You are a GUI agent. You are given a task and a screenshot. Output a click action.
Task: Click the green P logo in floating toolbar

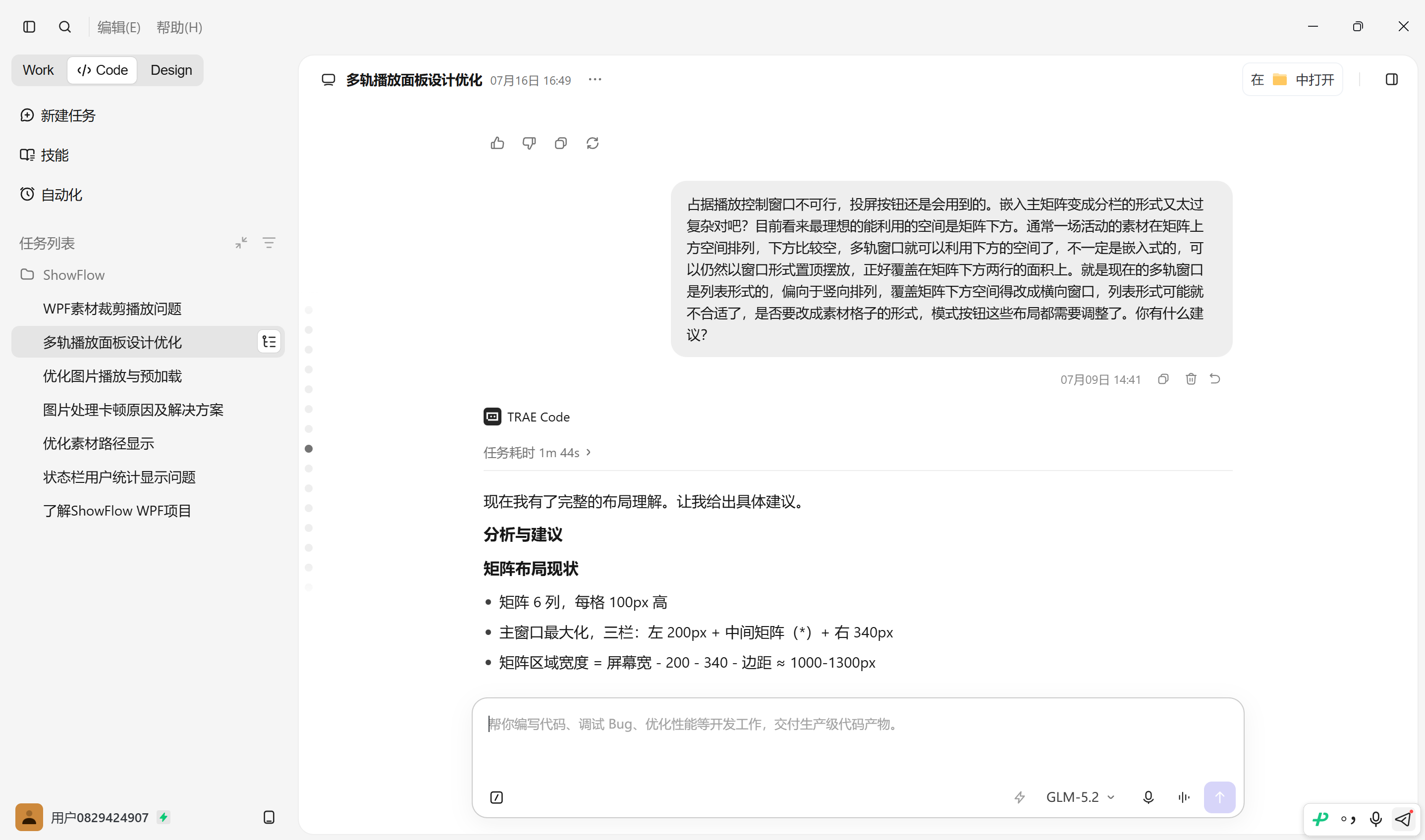[1320, 819]
